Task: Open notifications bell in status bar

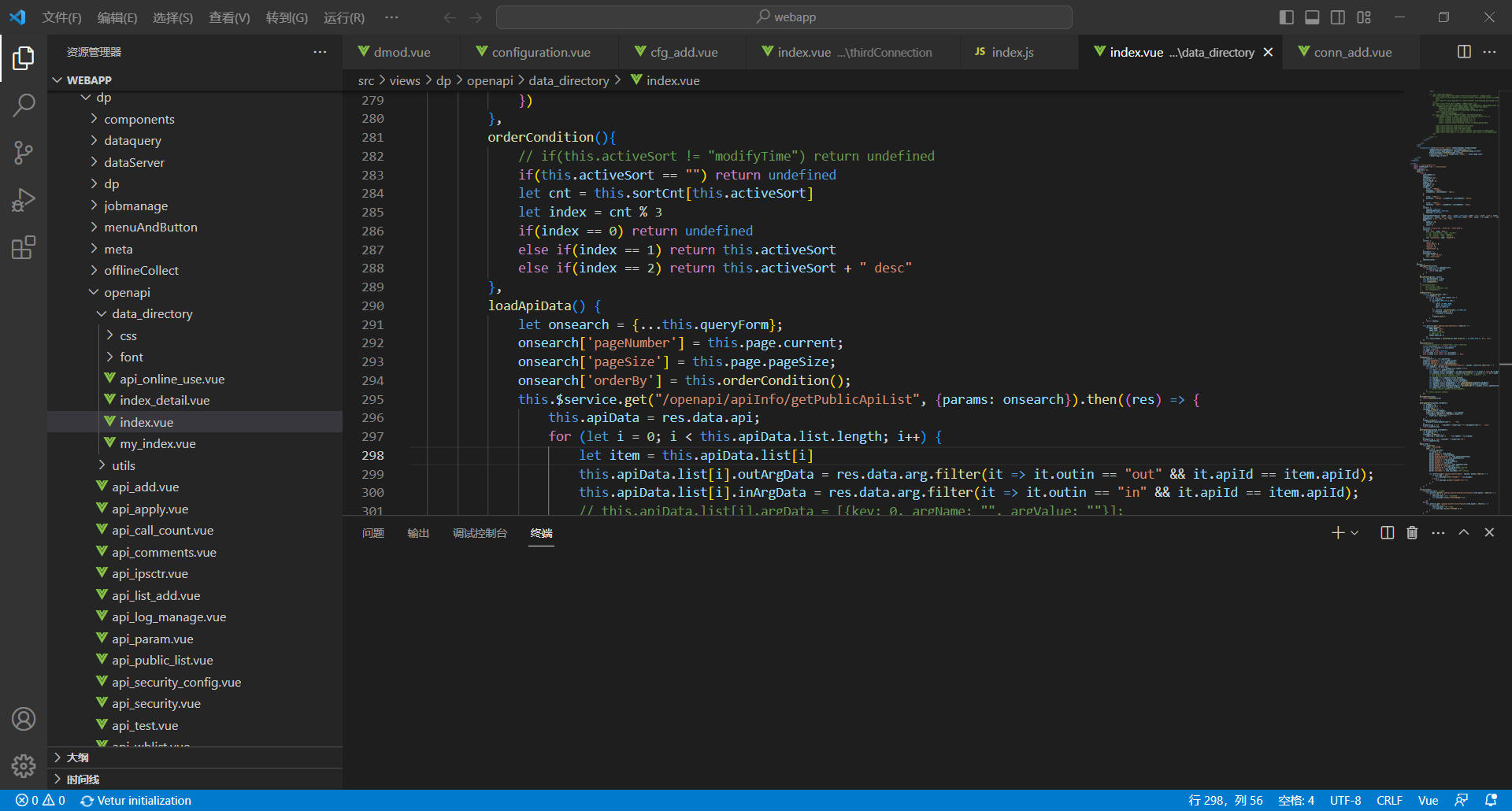Action: 1491,800
